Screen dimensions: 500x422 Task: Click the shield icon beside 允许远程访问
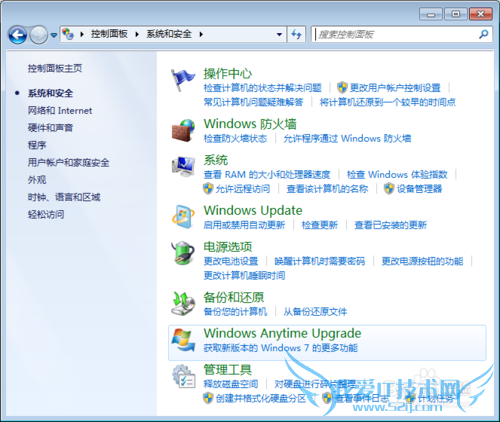click(x=208, y=189)
